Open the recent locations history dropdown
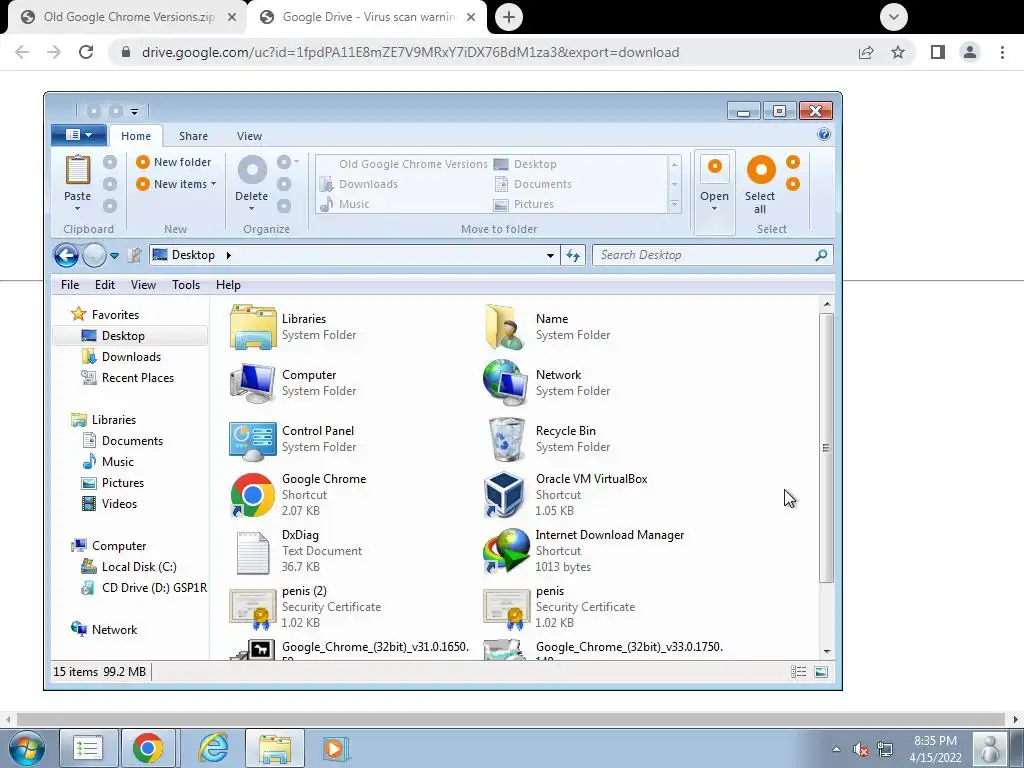 tap(114, 255)
